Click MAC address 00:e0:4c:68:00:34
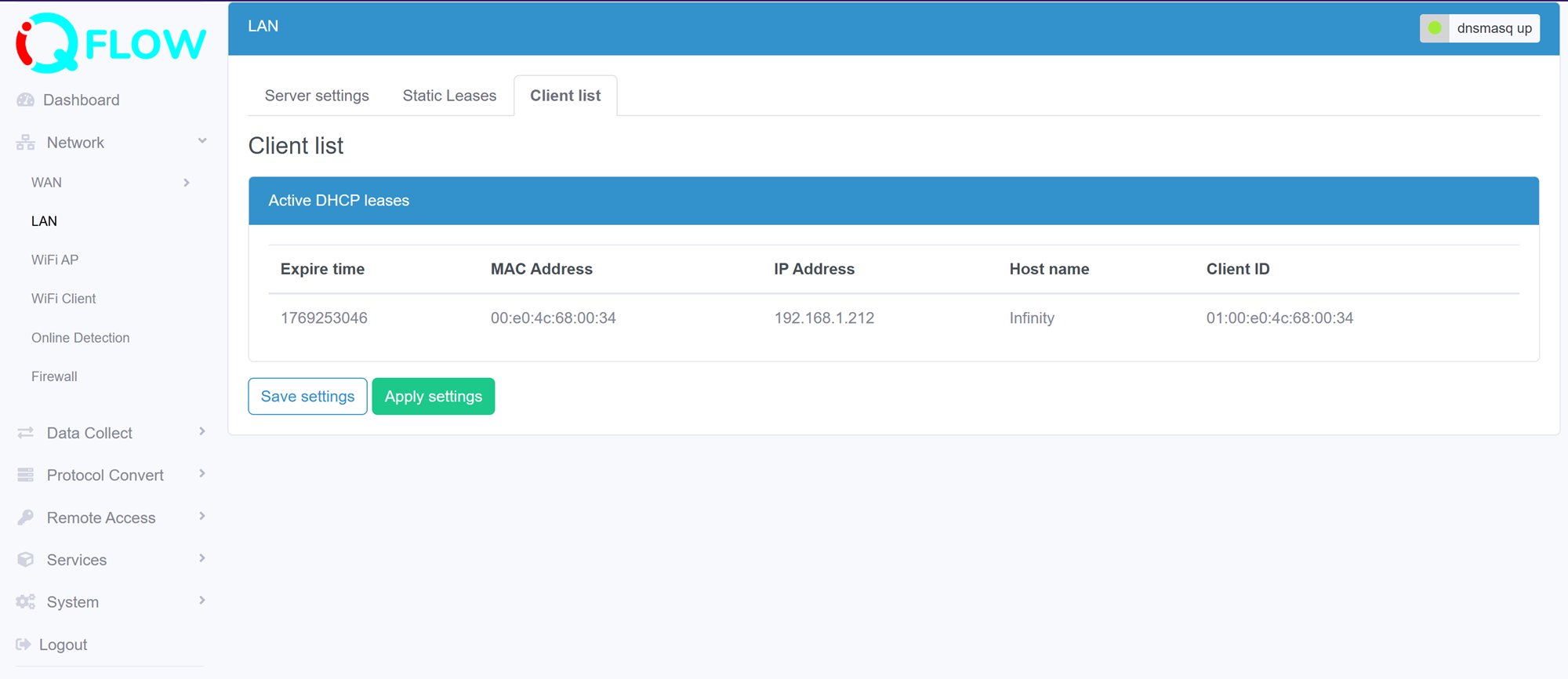The image size is (1568, 679). pos(554,318)
